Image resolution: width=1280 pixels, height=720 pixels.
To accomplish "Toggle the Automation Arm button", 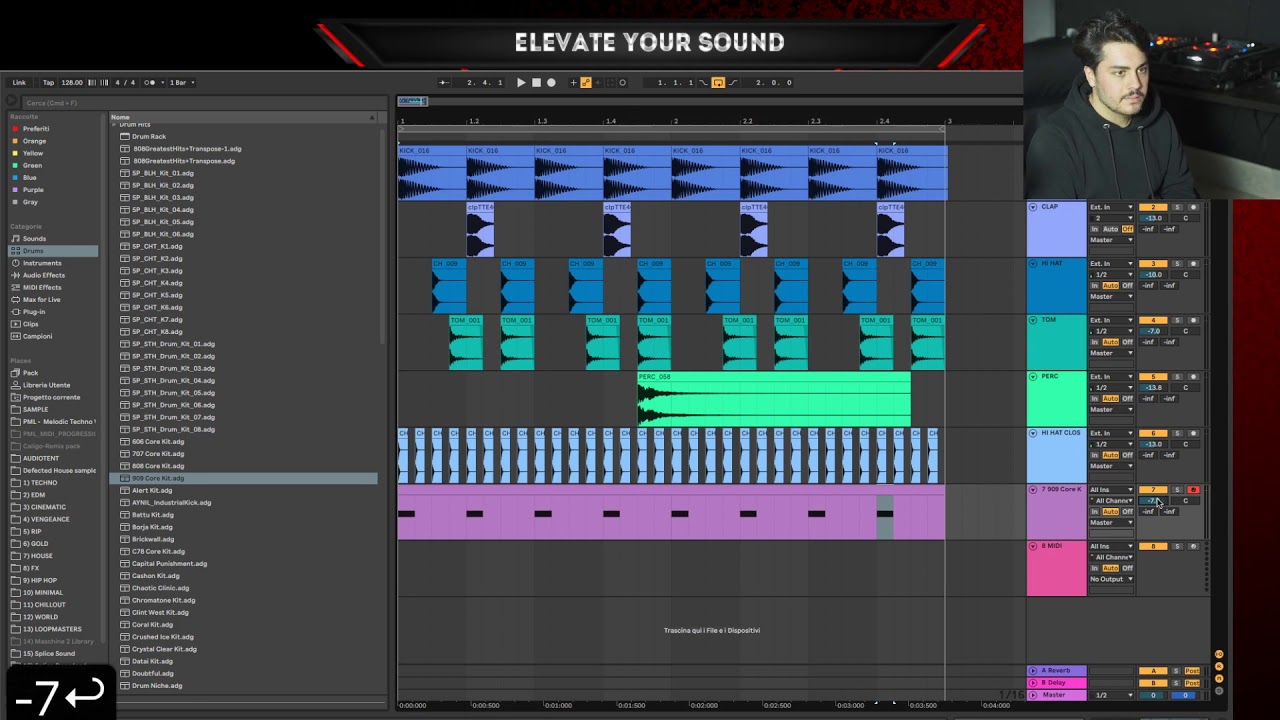I will (x=586, y=82).
